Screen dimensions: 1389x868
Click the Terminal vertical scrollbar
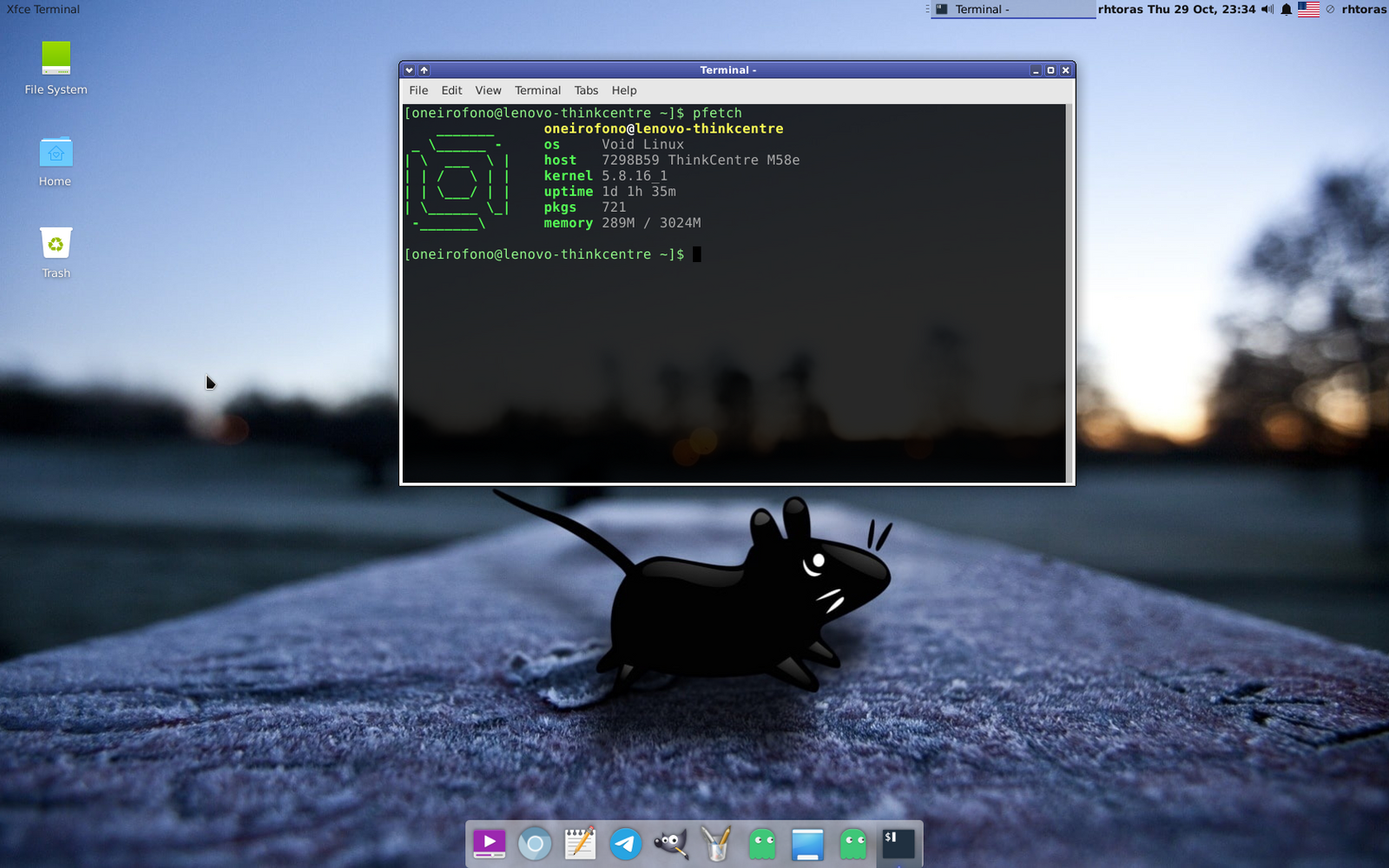(x=1070, y=293)
